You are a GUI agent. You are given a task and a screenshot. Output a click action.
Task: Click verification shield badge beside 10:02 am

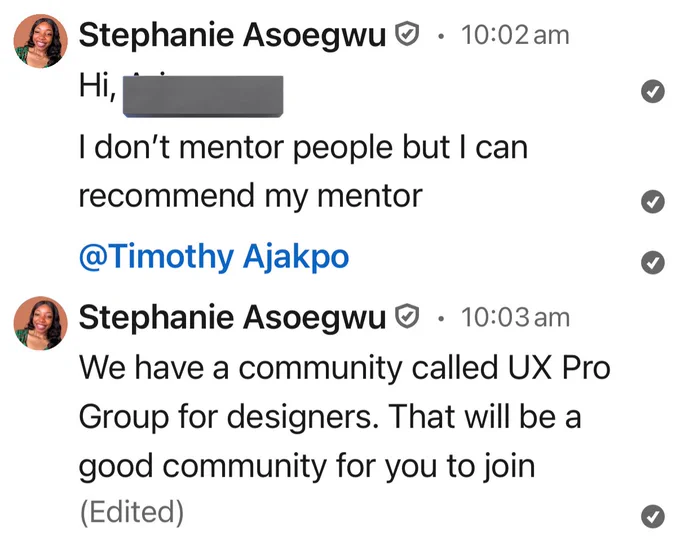pyautogui.click(x=407, y=34)
